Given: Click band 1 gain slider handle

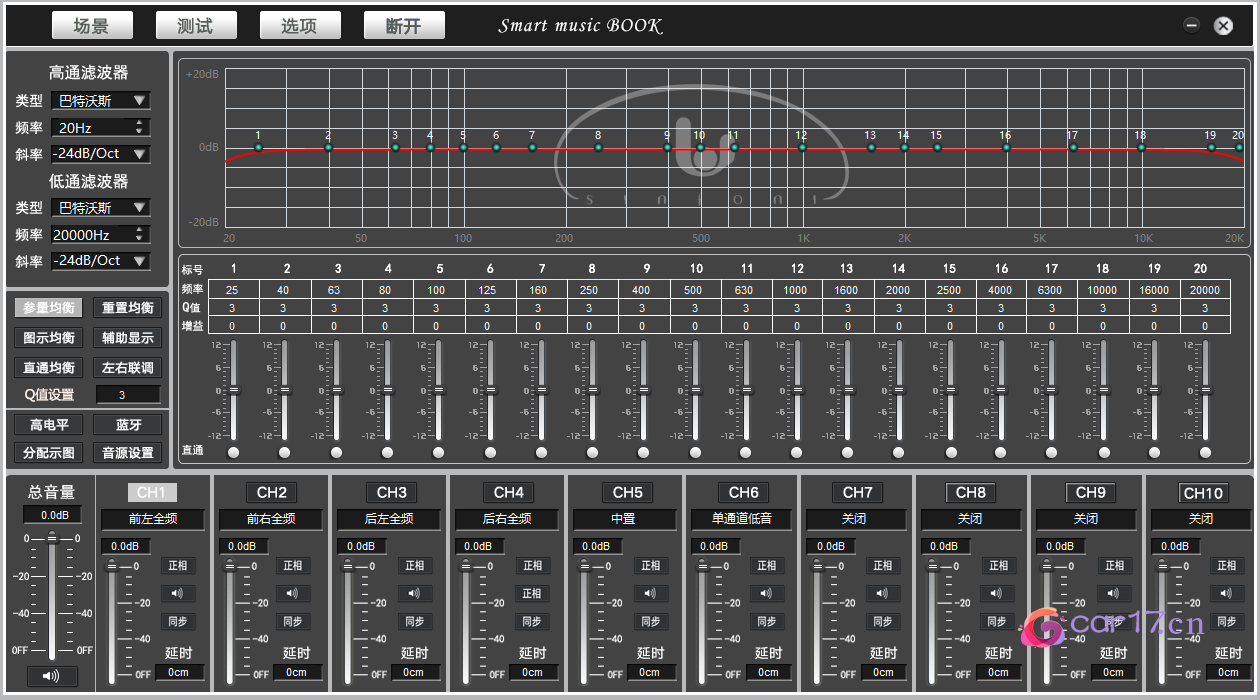Looking at the screenshot, I should coord(234,390).
